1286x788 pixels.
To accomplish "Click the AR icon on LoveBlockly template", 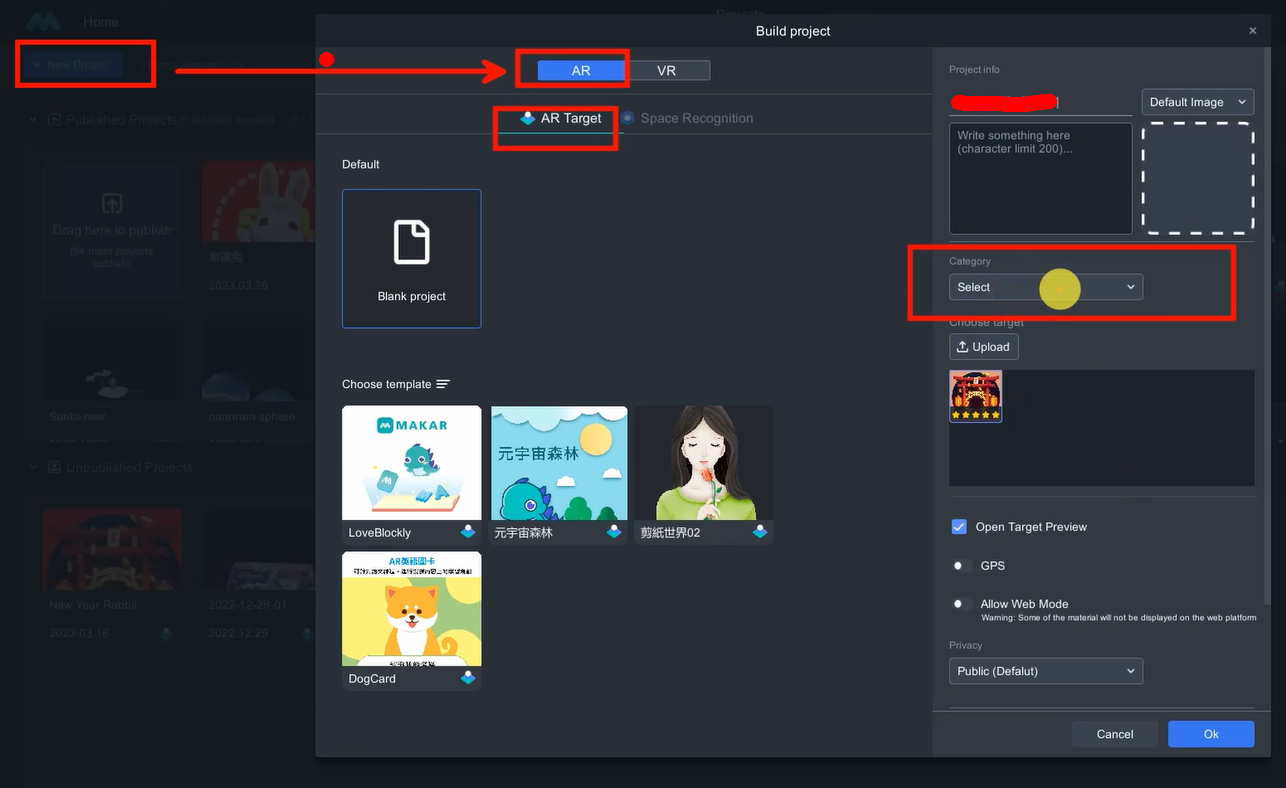I will click(x=468, y=532).
